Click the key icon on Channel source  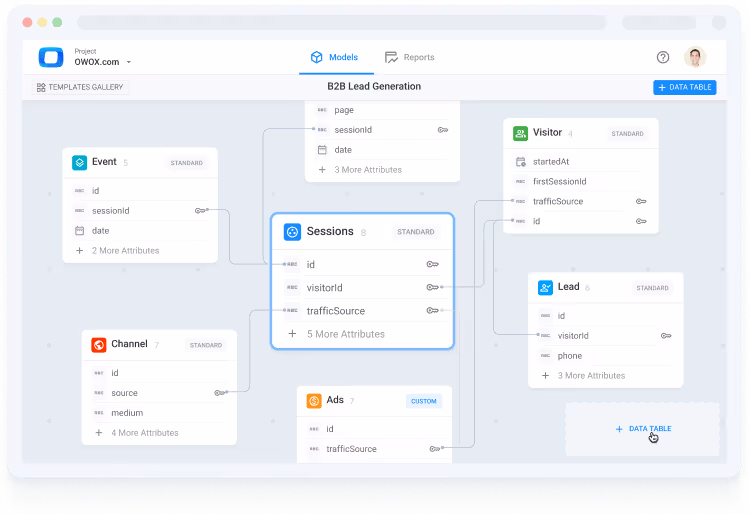(219, 393)
